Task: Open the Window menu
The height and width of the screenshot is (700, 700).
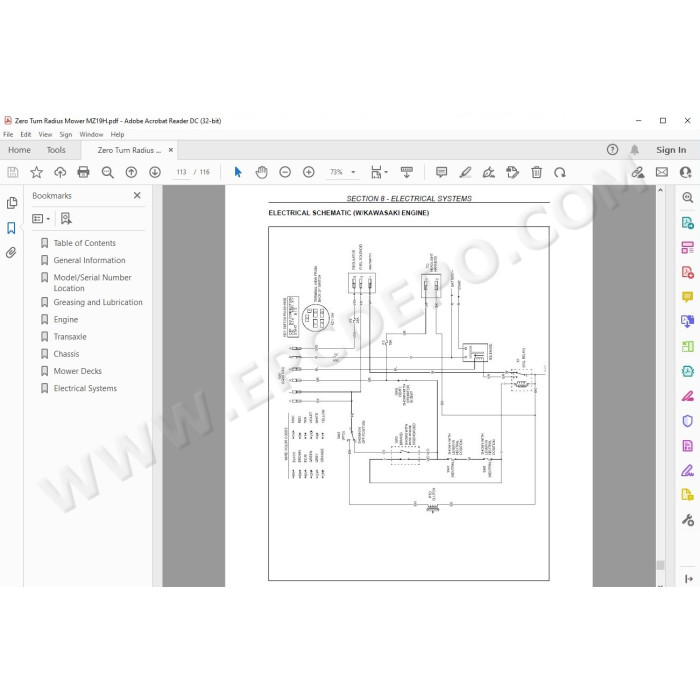Action: click(x=91, y=134)
